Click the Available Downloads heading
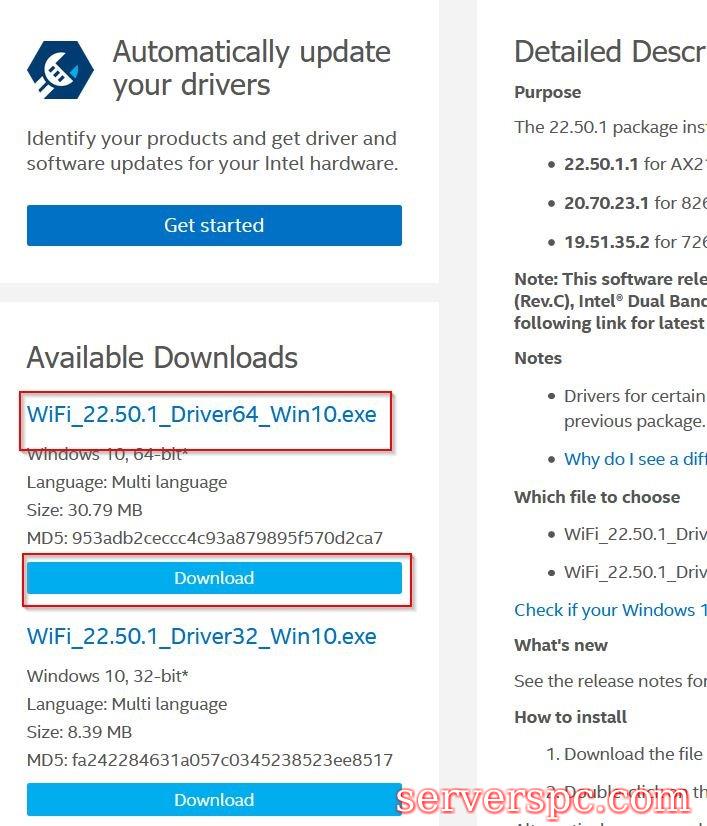 (162, 357)
